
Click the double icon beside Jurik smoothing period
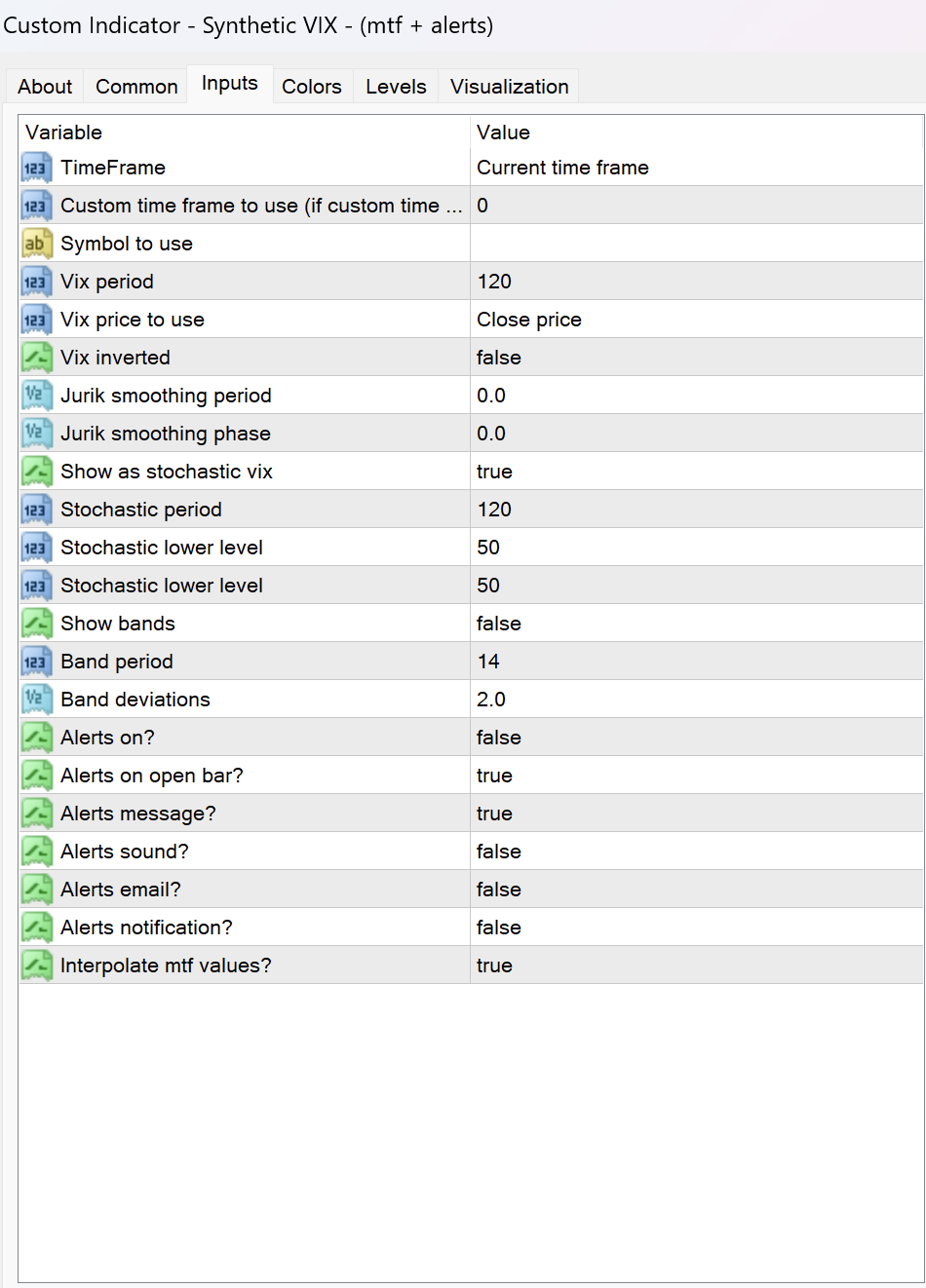[x=36, y=396]
